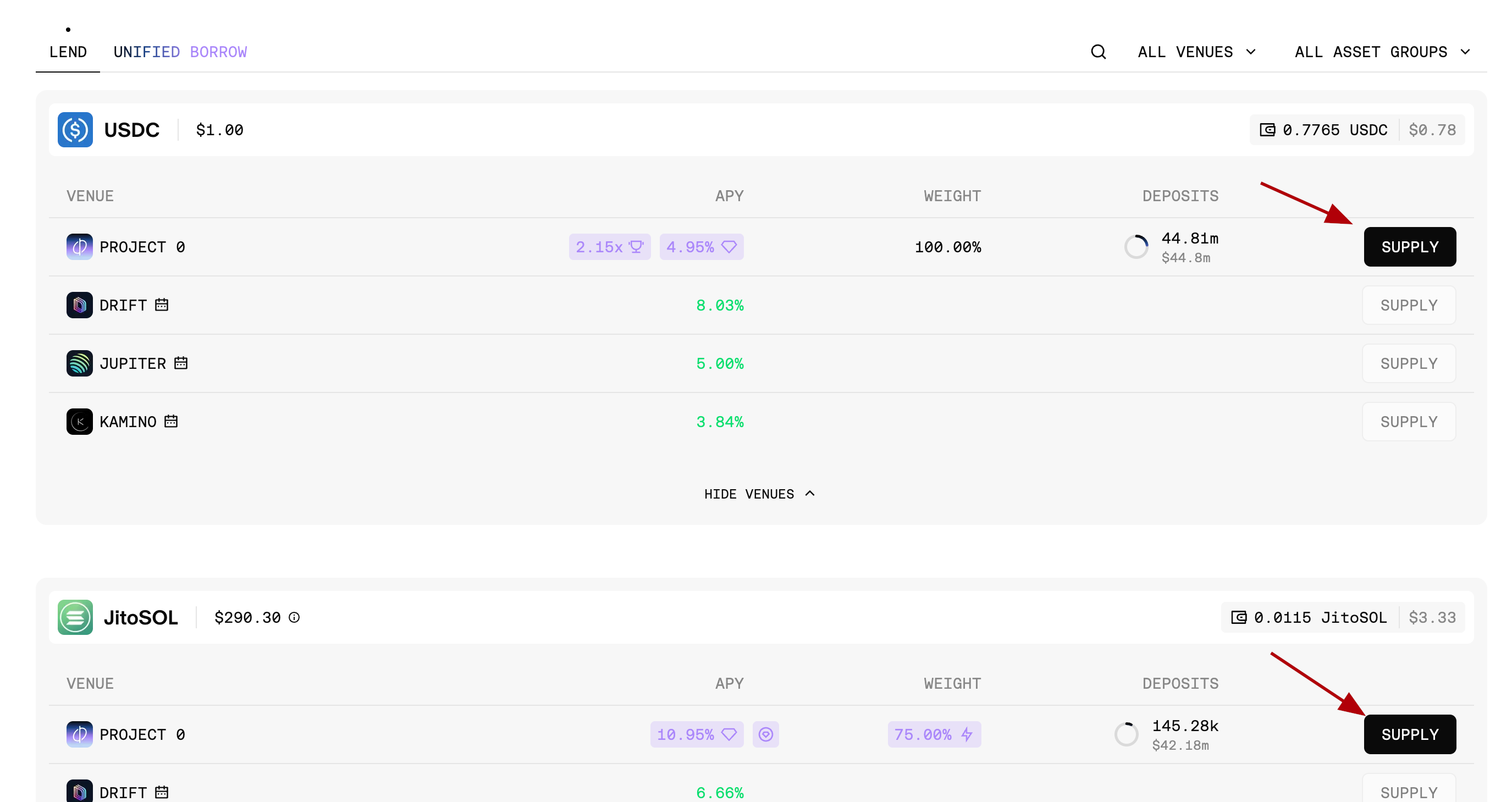Image resolution: width=1512 pixels, height=802 pixels.
Task: Click the USDC asset name heading
Action: pos(131,130)
